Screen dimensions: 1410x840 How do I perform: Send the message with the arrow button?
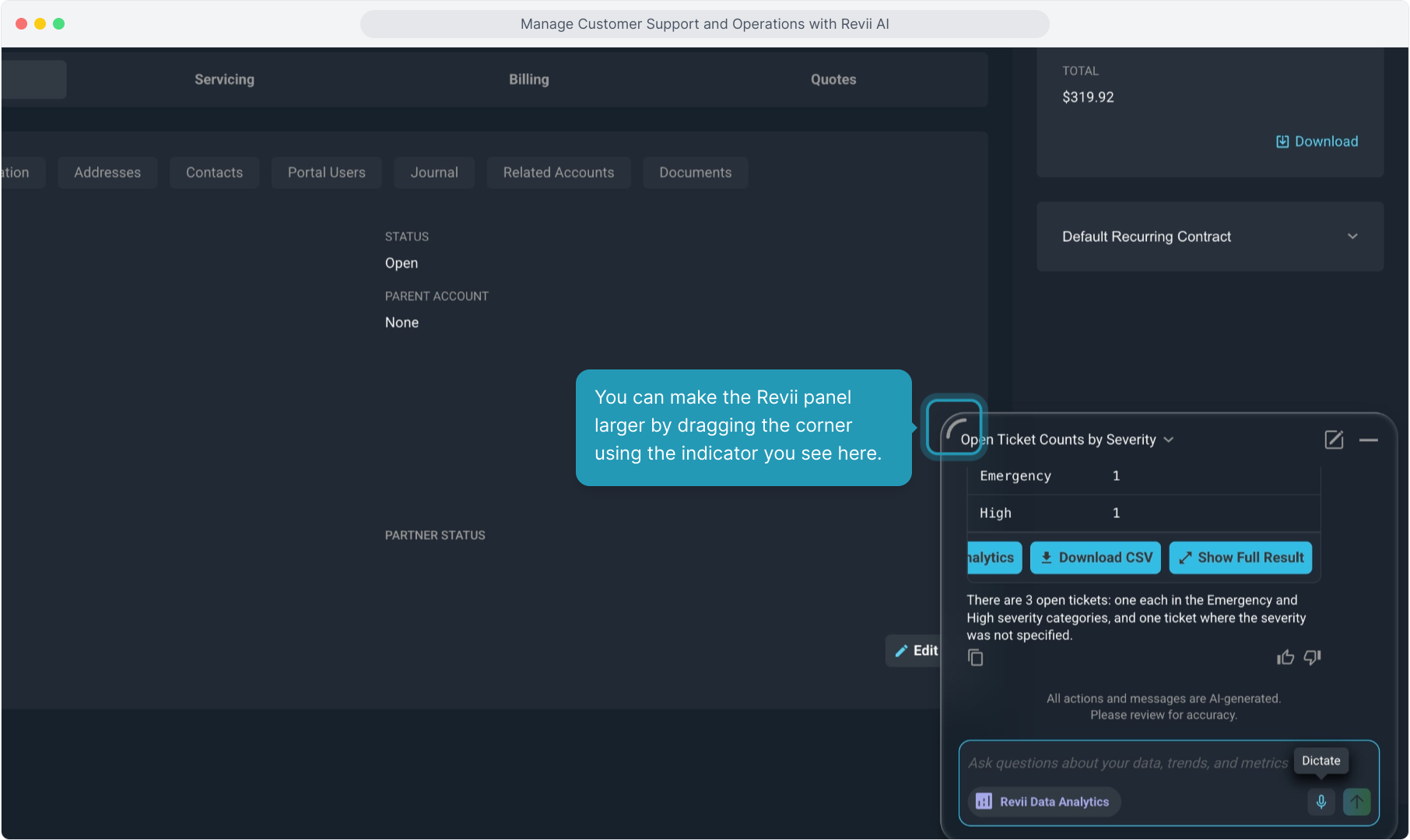1357,801
